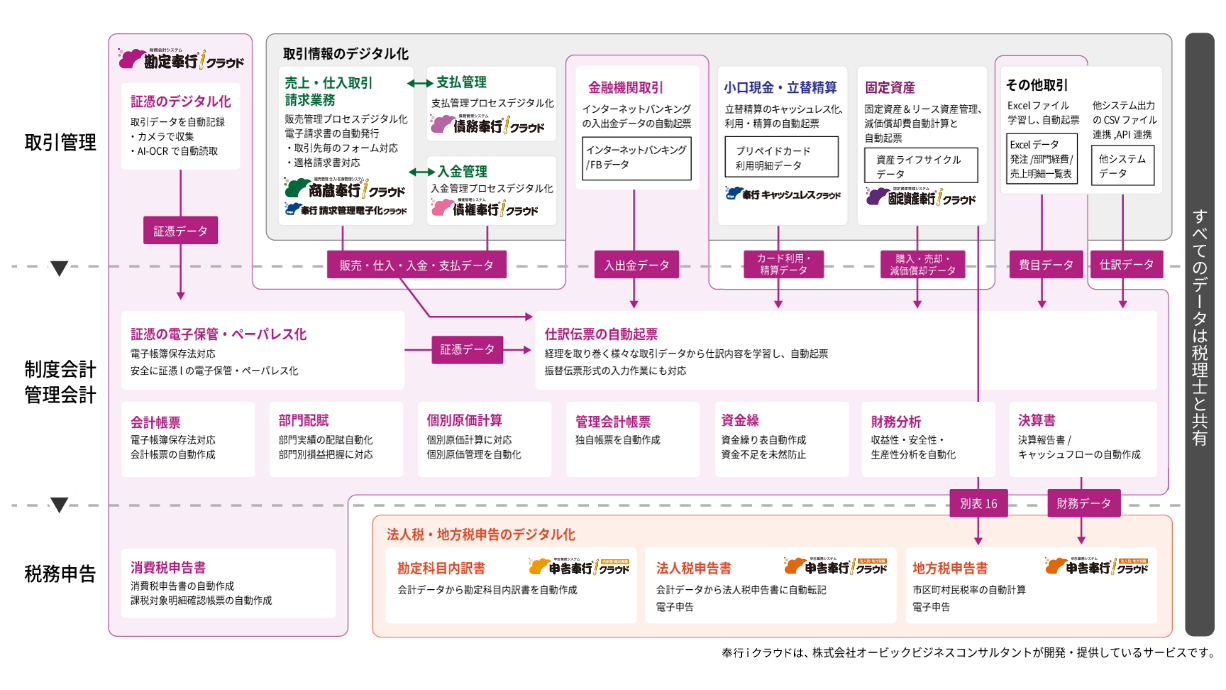Click 申告奉行クラウド logo beside 法人税申告書
The width and height of the screenshot is (1226, 690).
pos(835,566)
